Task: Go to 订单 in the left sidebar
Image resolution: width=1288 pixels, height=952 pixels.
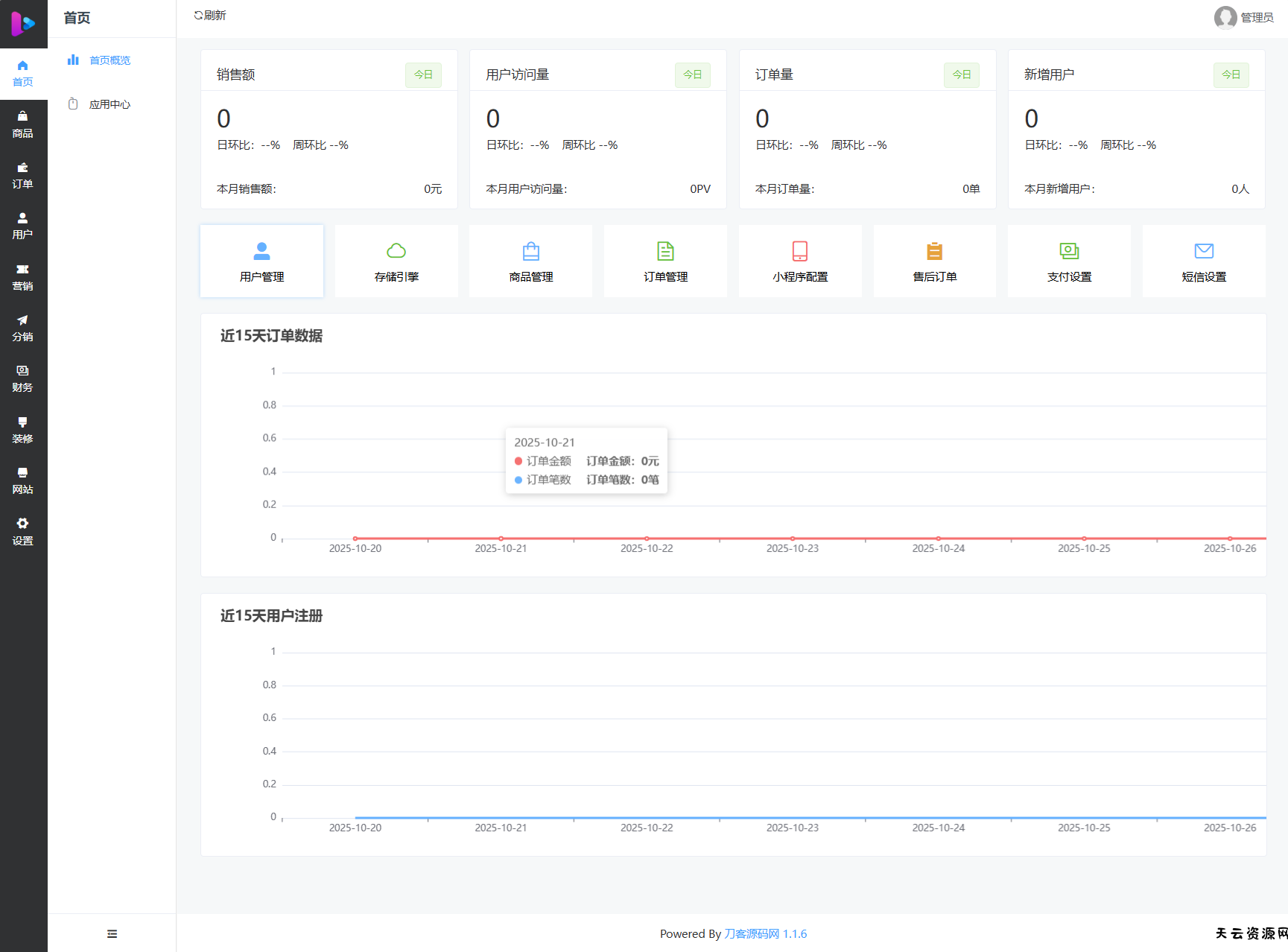Action: (x=22, y=175)
